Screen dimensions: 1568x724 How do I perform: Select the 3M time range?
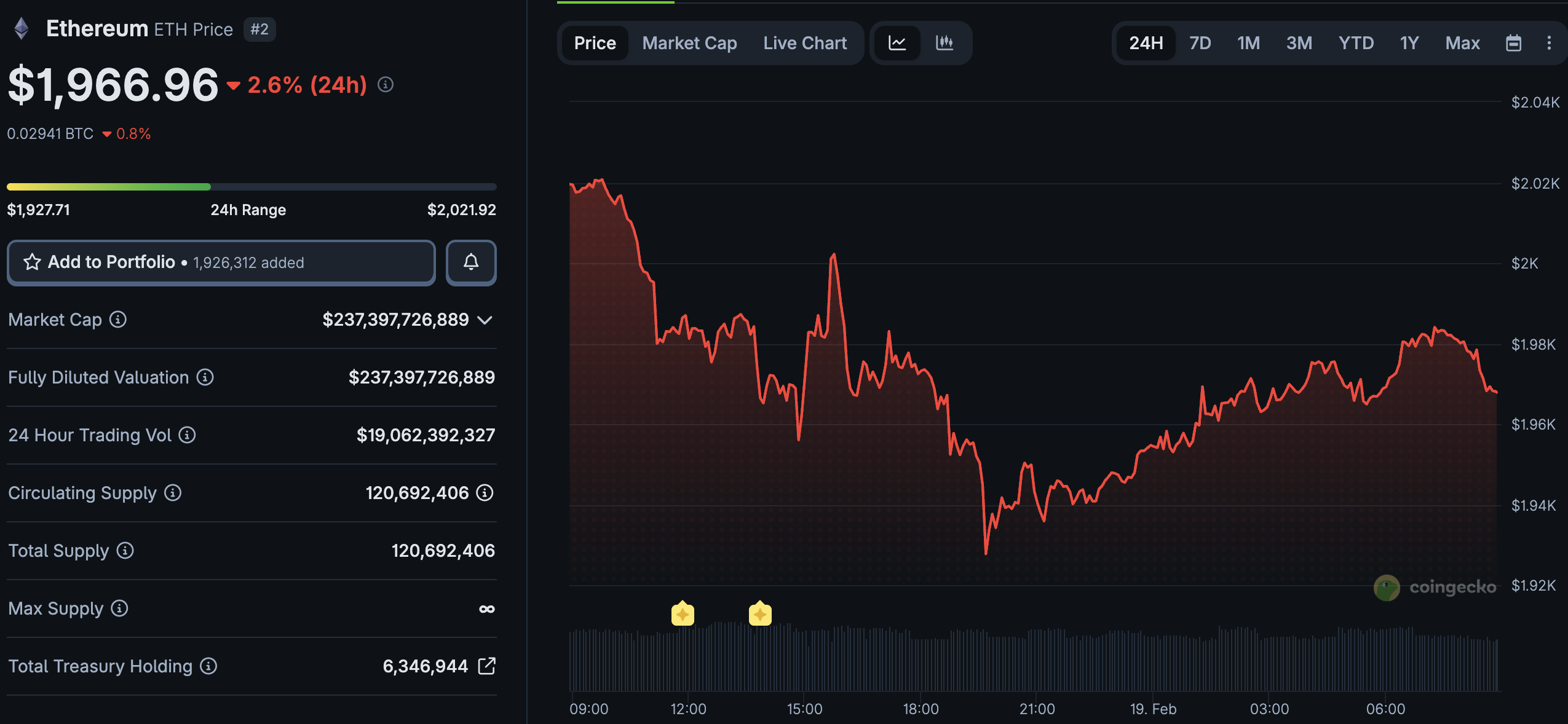[1299, 43]
